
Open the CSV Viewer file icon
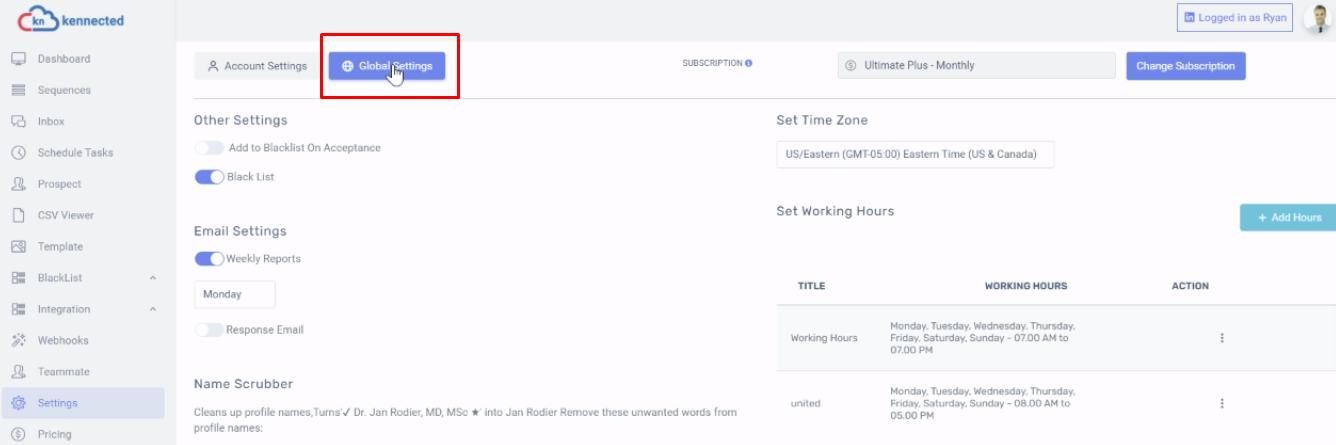[18, 215]
